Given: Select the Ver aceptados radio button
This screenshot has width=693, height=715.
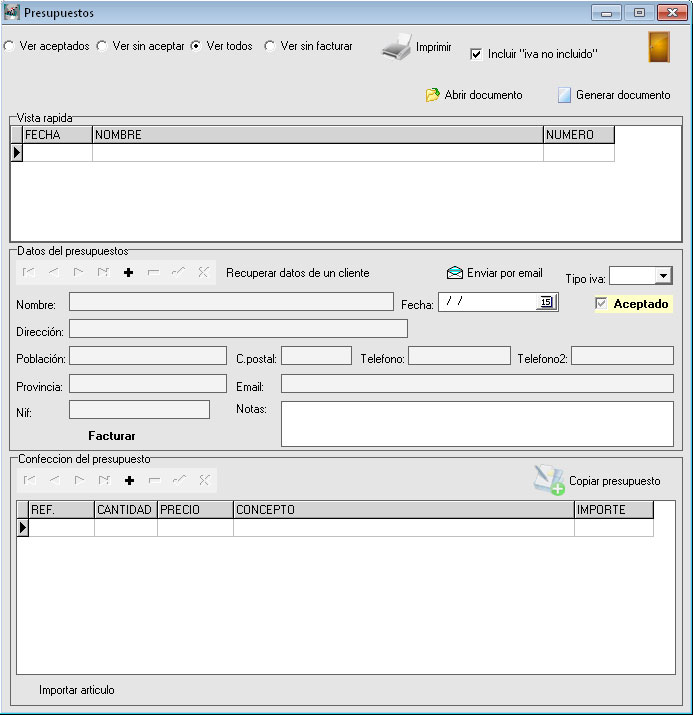Looking at the screenshot, I should pos(10,46).
